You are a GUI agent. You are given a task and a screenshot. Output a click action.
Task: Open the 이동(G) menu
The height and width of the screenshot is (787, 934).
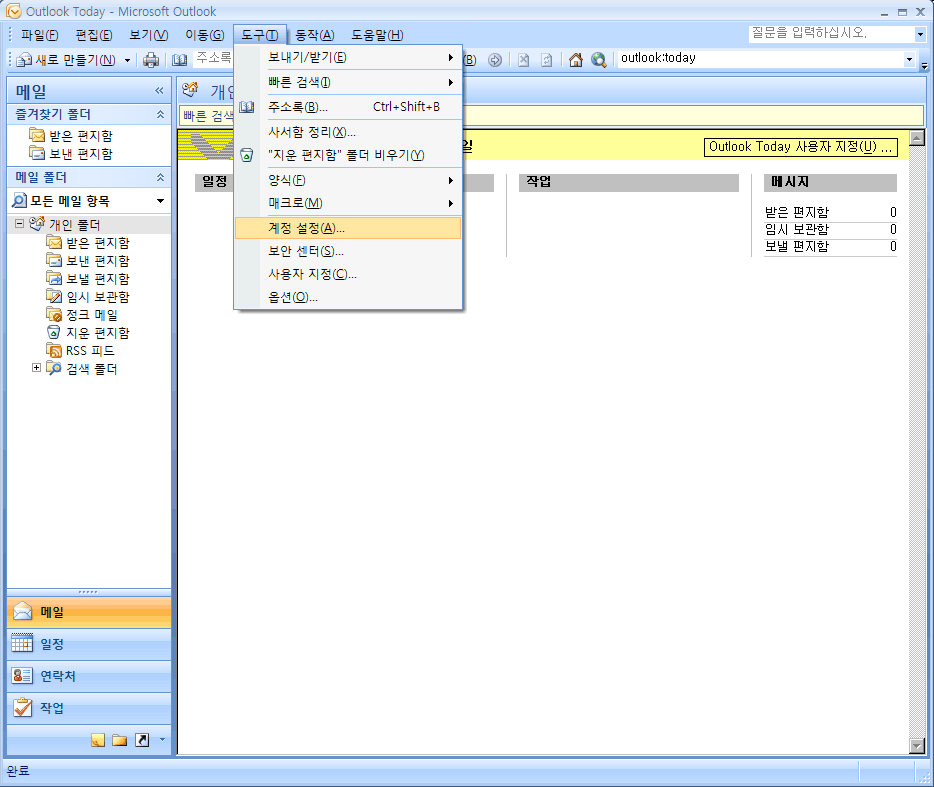[x=204, y=35]
